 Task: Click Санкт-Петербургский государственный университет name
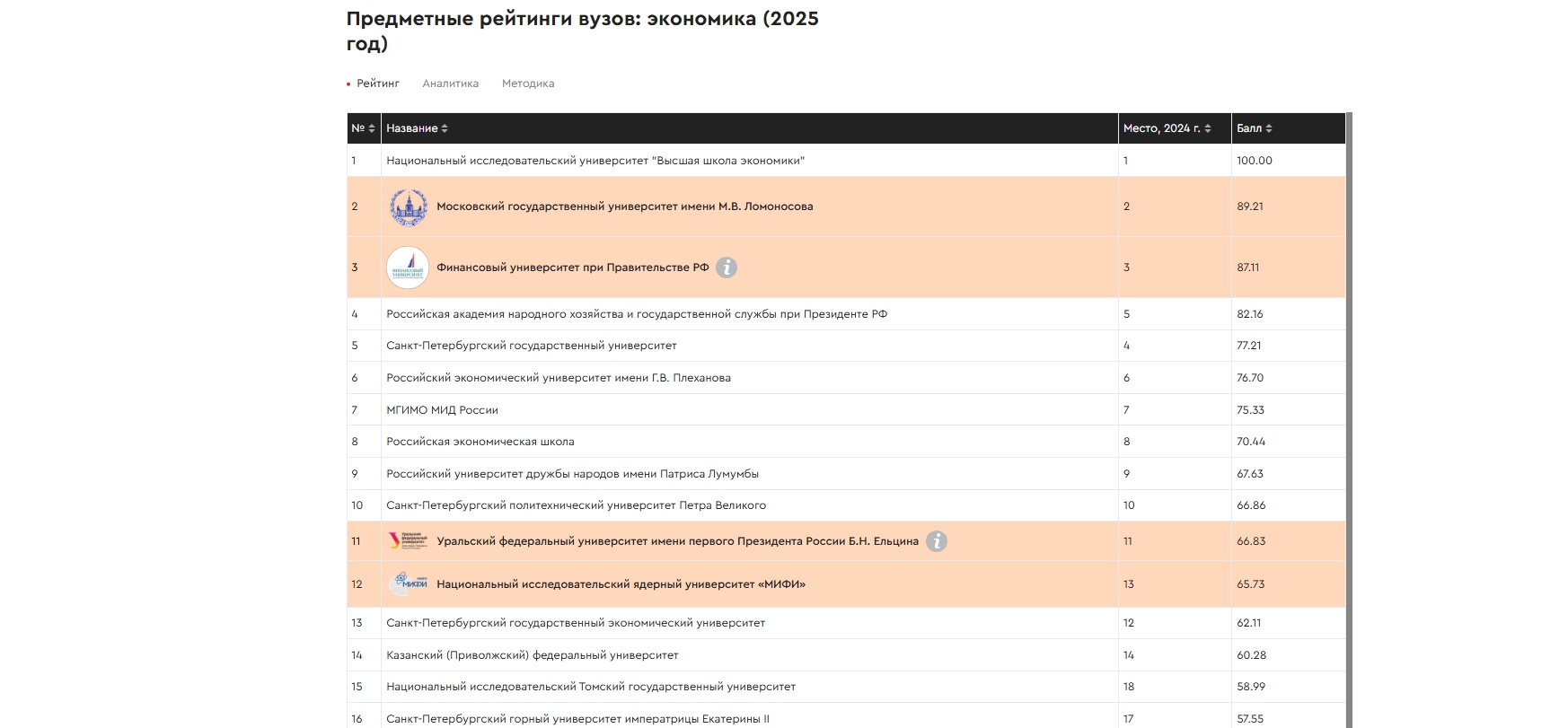click(x=532, y=346)
